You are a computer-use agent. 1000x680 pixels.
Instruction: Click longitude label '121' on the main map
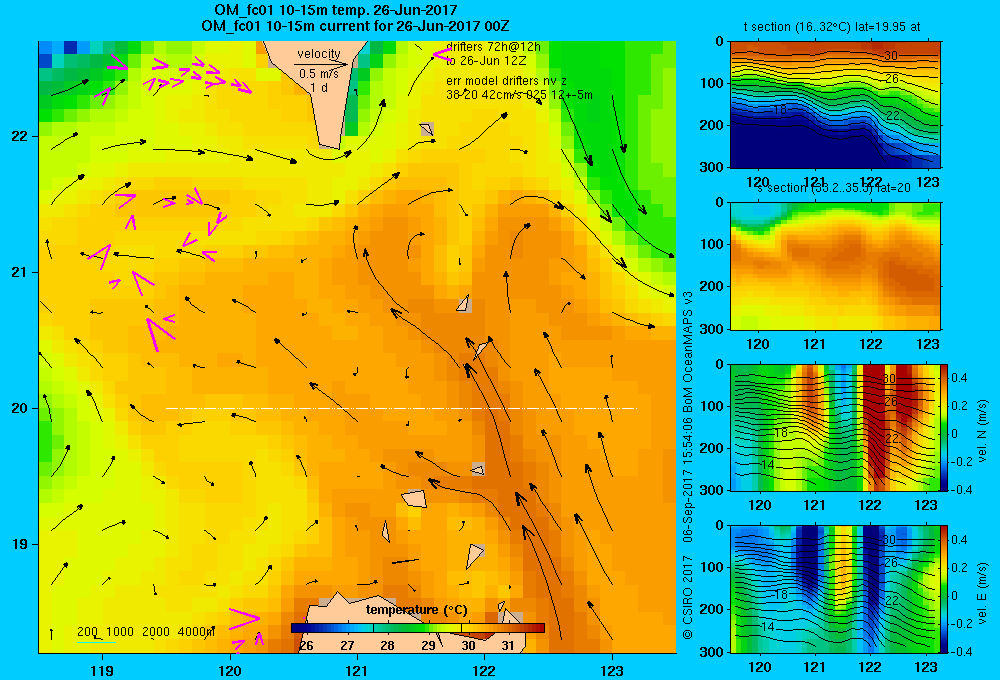tap(357, 670)
